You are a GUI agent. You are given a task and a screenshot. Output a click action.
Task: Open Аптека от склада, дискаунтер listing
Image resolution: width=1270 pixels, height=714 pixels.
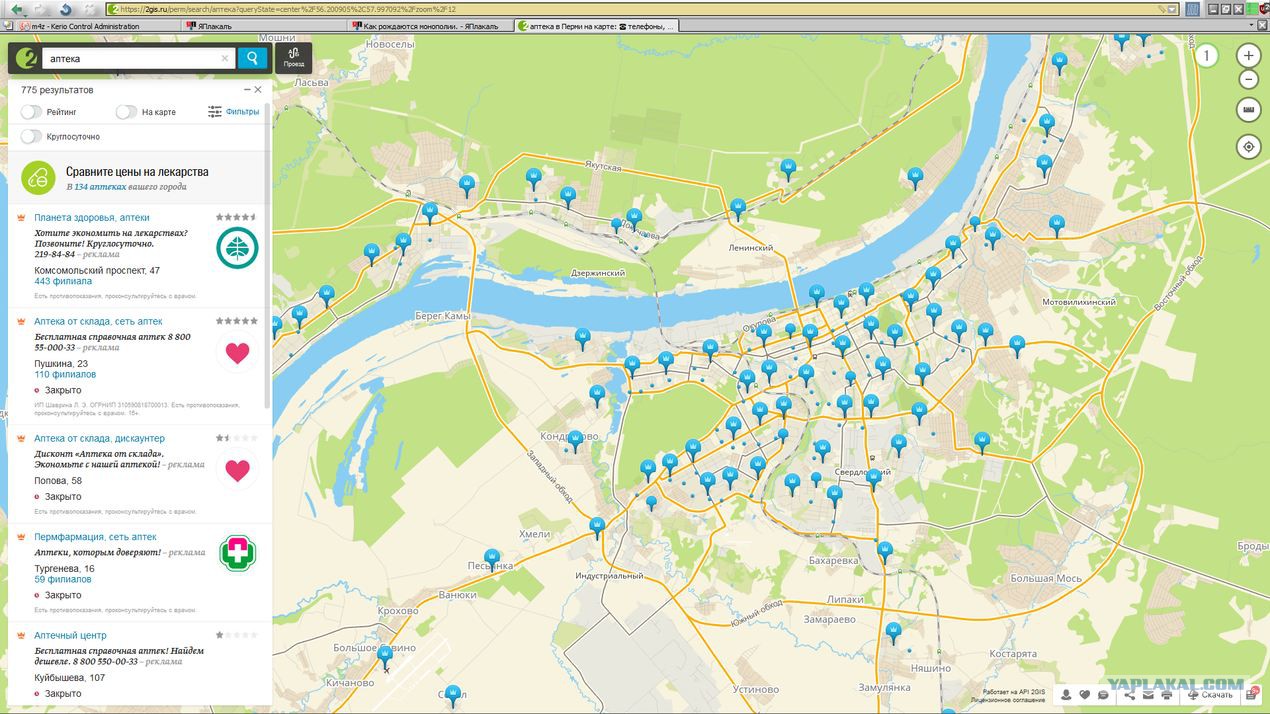[x=99, y=438]
